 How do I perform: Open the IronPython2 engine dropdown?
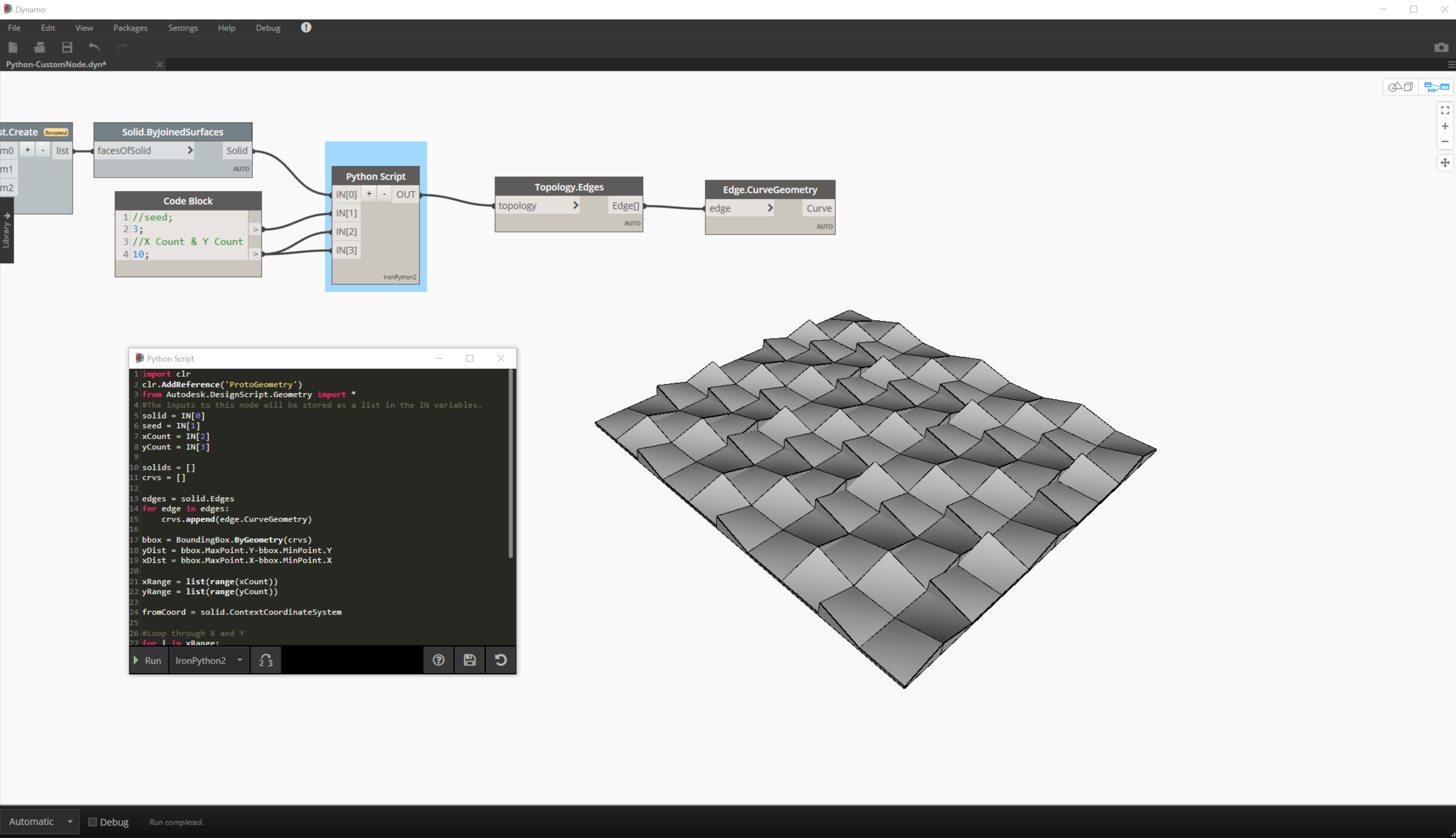point(208,660)
